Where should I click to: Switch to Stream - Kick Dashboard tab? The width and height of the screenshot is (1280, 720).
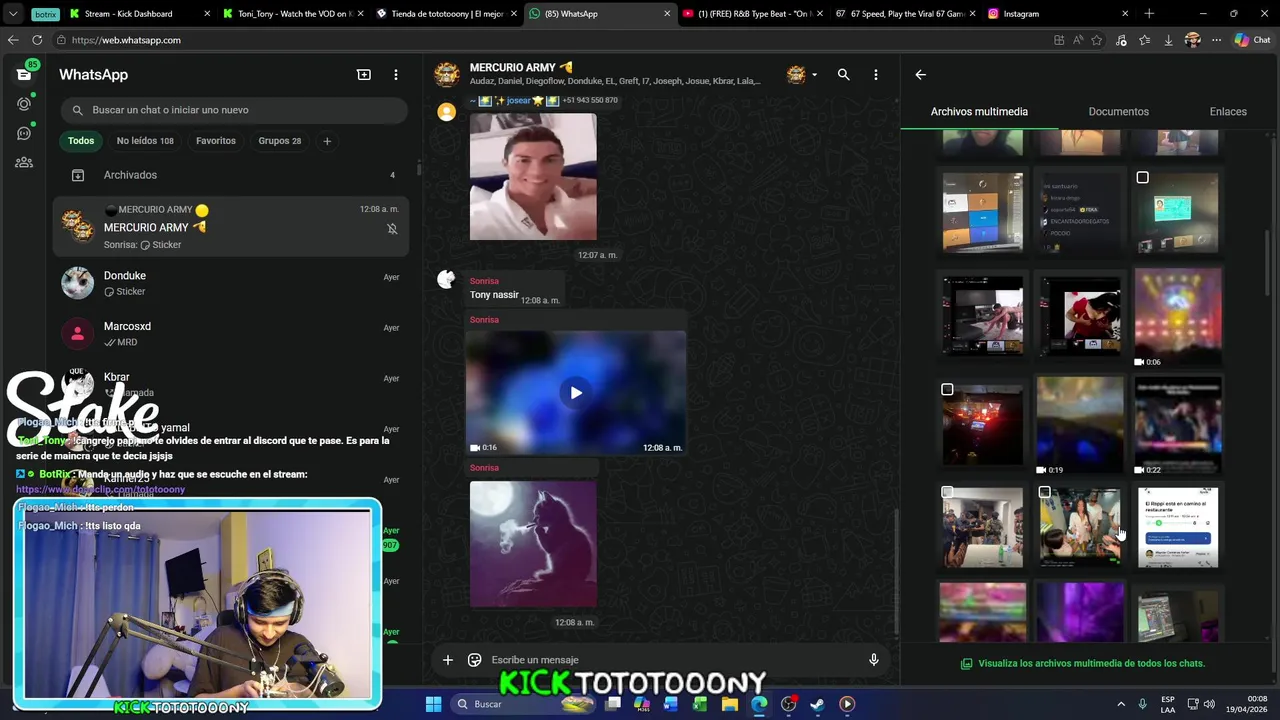[x=141, y=14]
